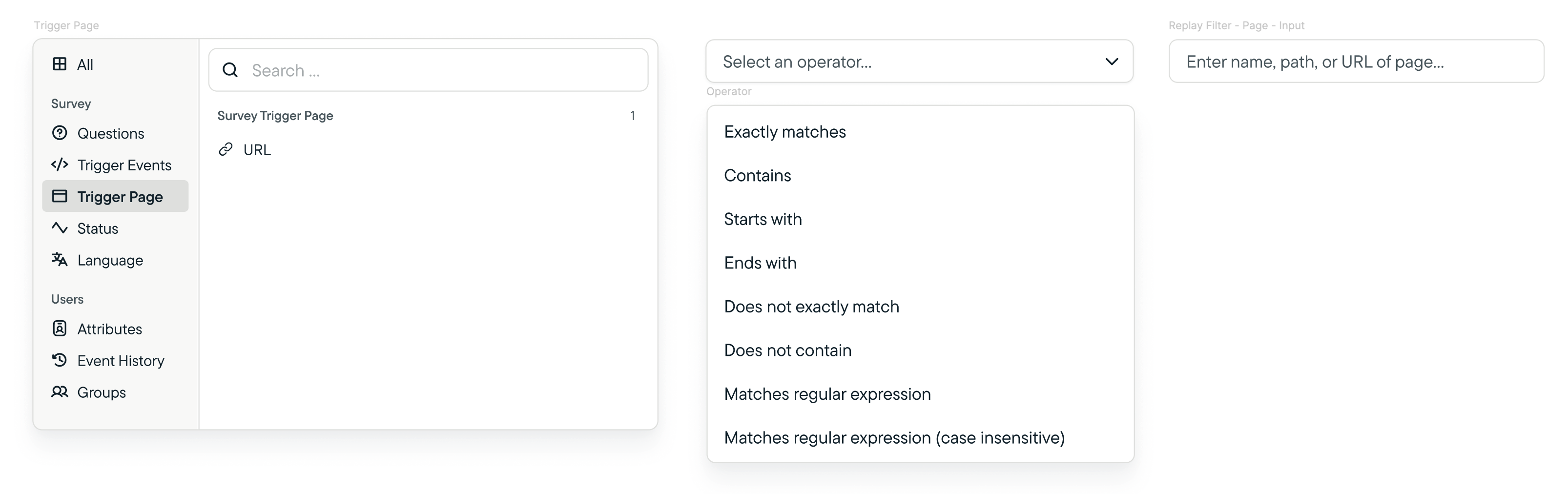This screenshot has height=494, width=1568.
Task: Click the link icon beside URL
Action: [x=226, y=149]
